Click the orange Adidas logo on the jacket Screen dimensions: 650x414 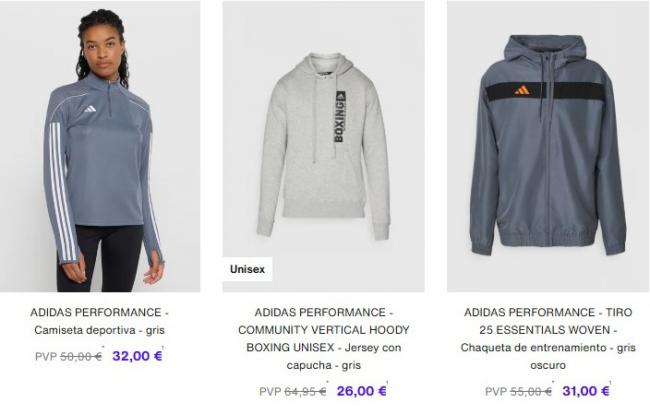522,90
